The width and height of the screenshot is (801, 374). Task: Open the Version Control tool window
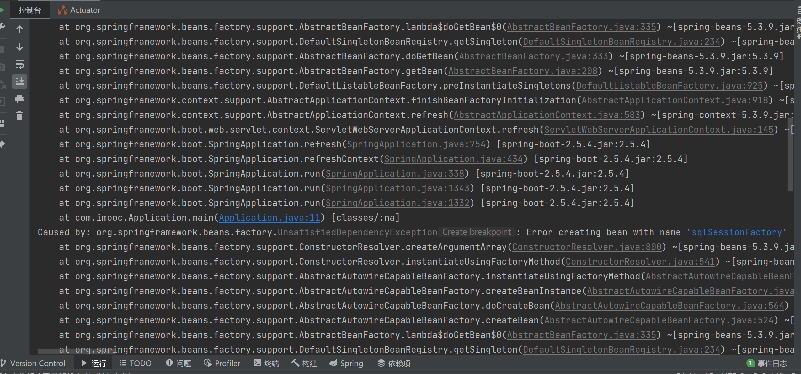coord(34,363)
